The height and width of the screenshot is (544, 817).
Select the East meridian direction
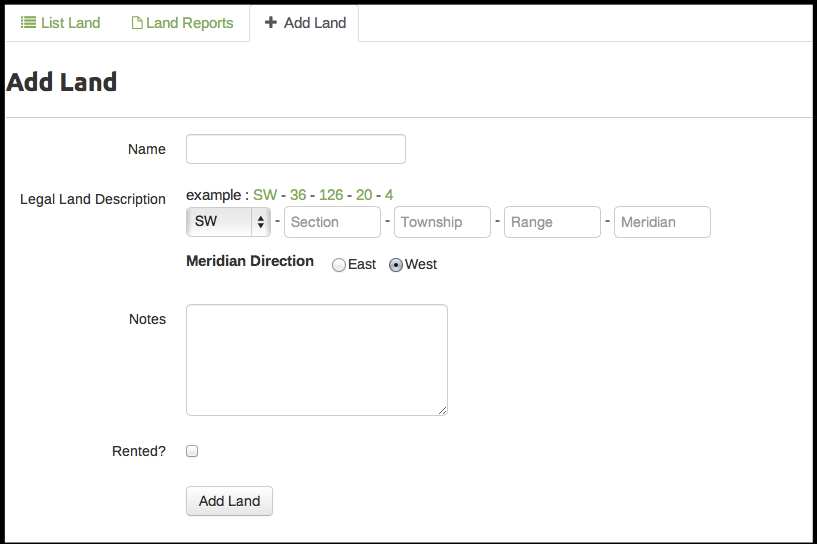[339, 265]
